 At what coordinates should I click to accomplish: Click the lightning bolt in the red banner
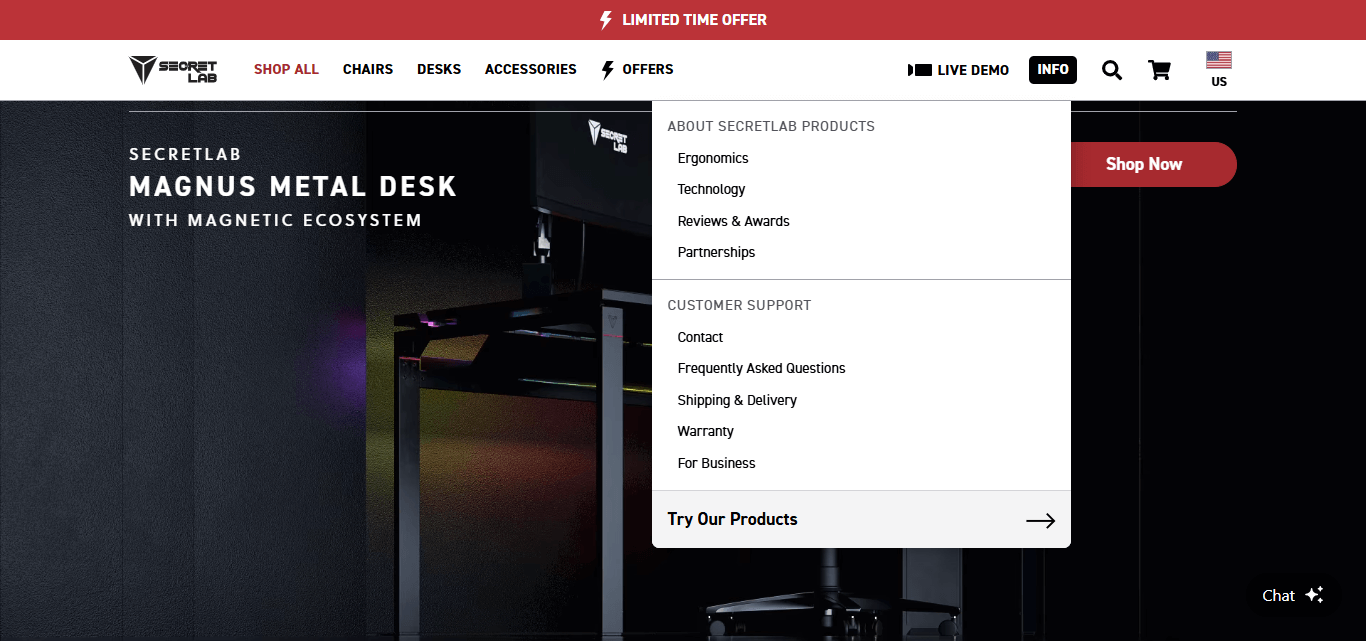(x=605, y=20)
